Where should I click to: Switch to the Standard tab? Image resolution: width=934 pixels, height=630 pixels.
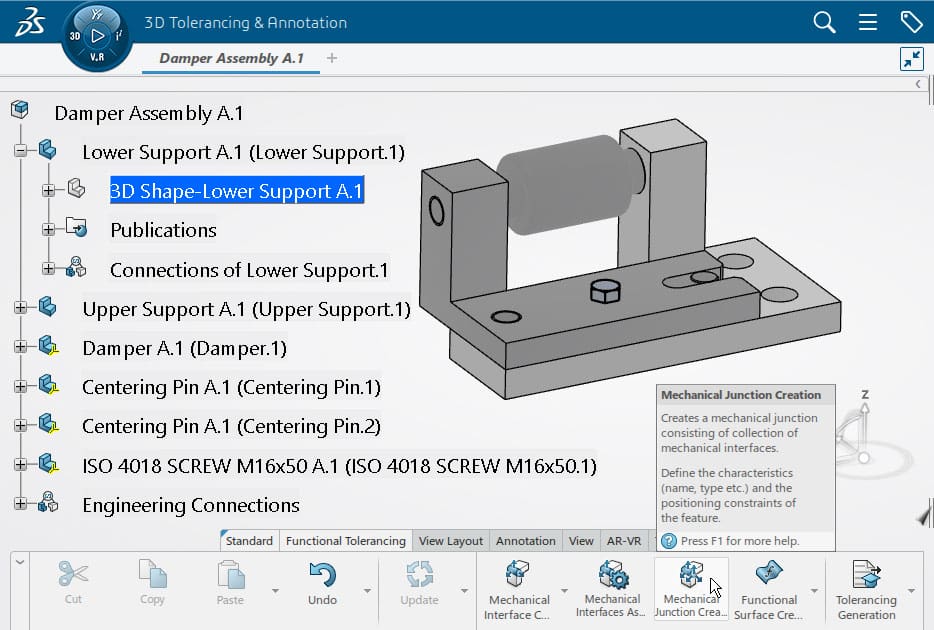249,541
